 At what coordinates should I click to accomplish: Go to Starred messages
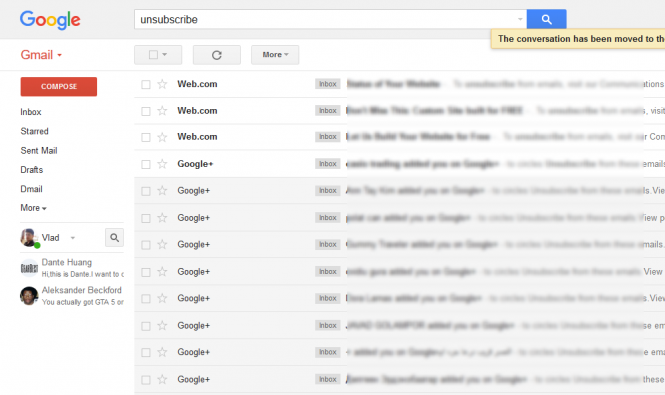pyautogui.click(x=34, y=131)
